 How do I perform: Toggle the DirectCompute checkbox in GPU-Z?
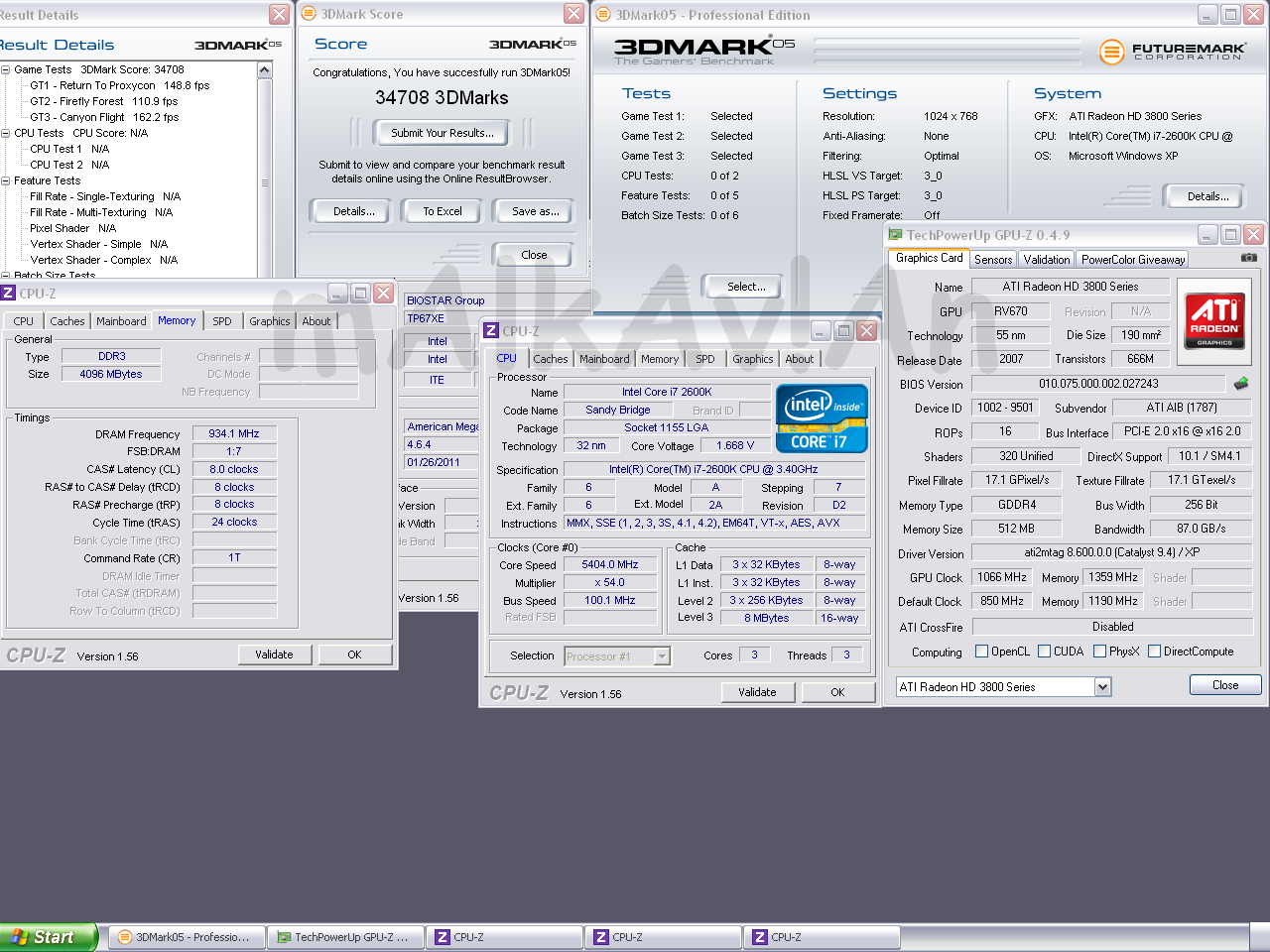[x=1154, y=652]
